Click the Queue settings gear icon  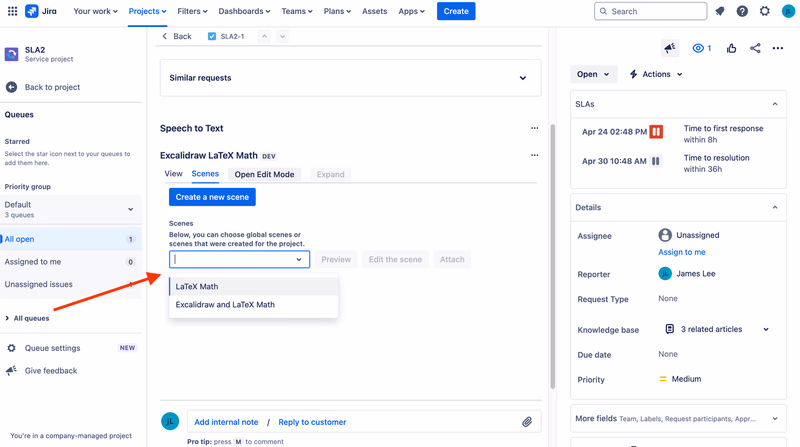tap(11, 348)
